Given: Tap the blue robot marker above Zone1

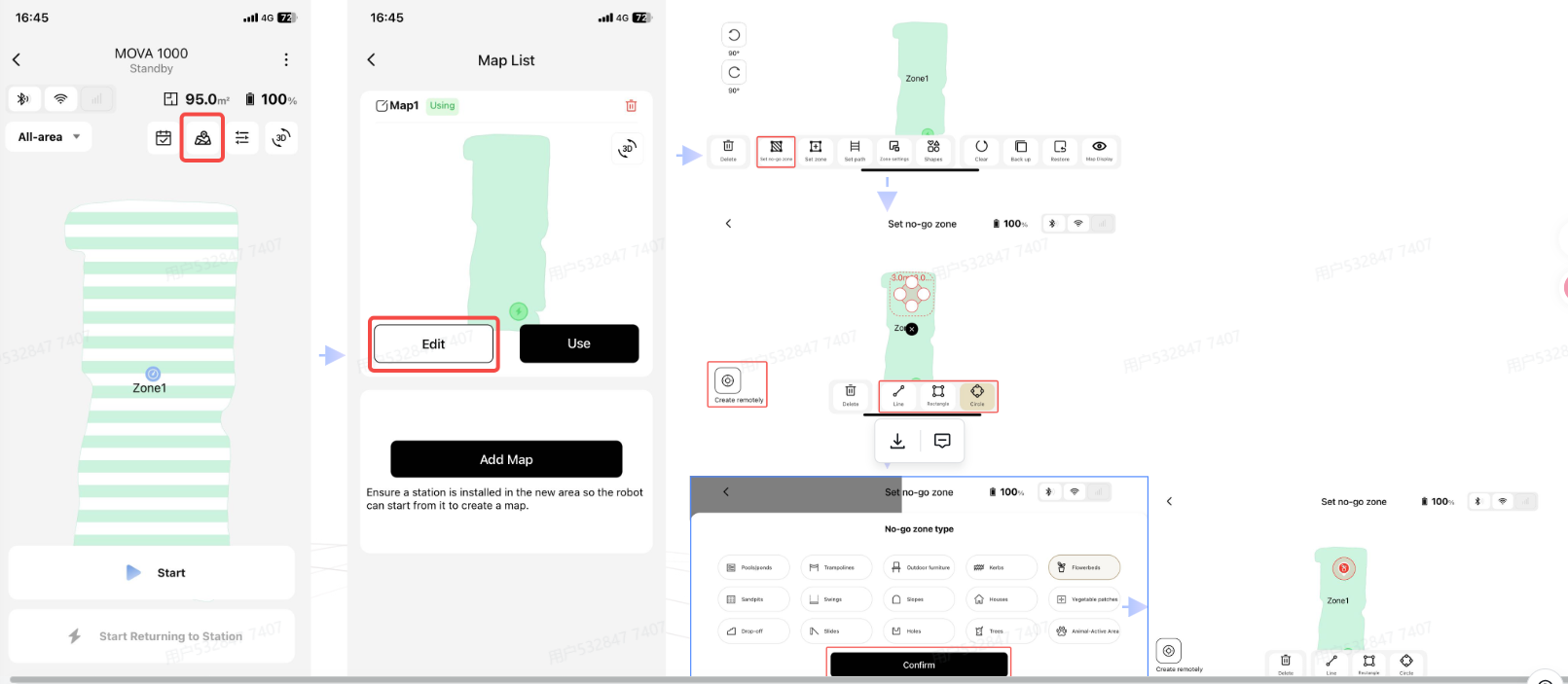Looking at the screenshot, I should (153, 374).
